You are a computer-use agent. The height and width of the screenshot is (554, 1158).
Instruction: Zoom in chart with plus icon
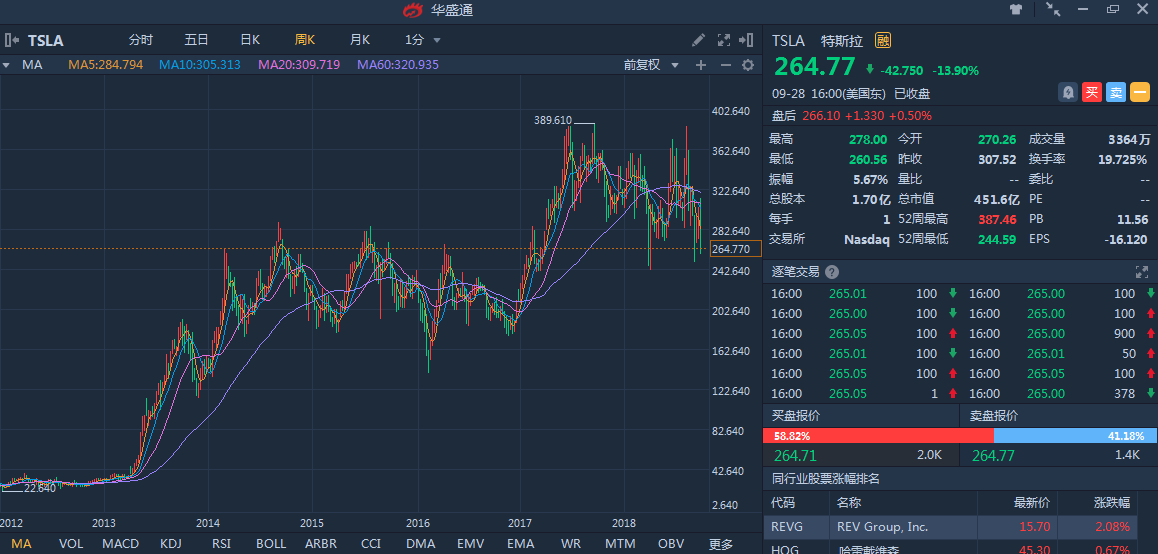[x=700, y=65]
